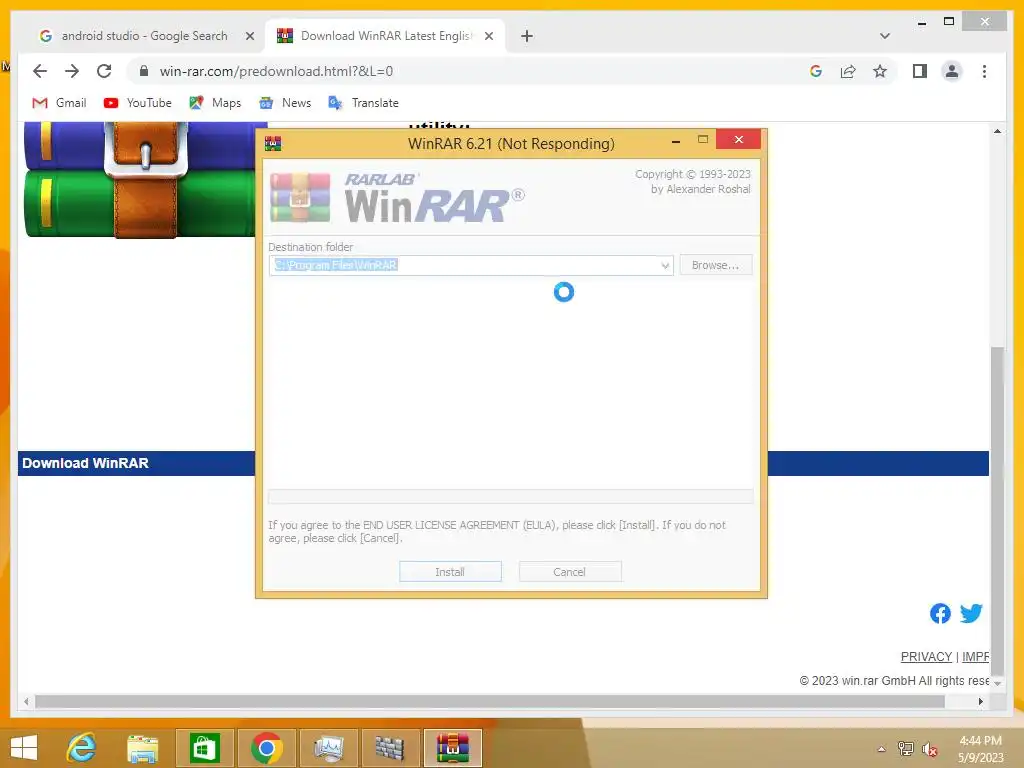This screenshot has width=1024, height=768.
Task: Click the installer progress bar
Action: point(511,497)
